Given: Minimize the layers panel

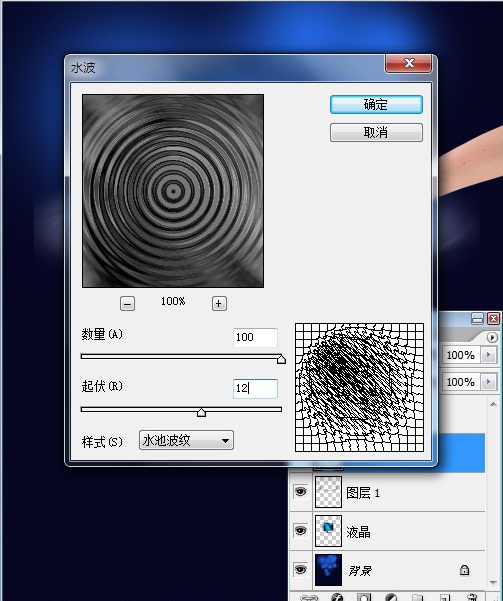Looking at the screenshot, I should pyautogui.click(x=477, y=319).
